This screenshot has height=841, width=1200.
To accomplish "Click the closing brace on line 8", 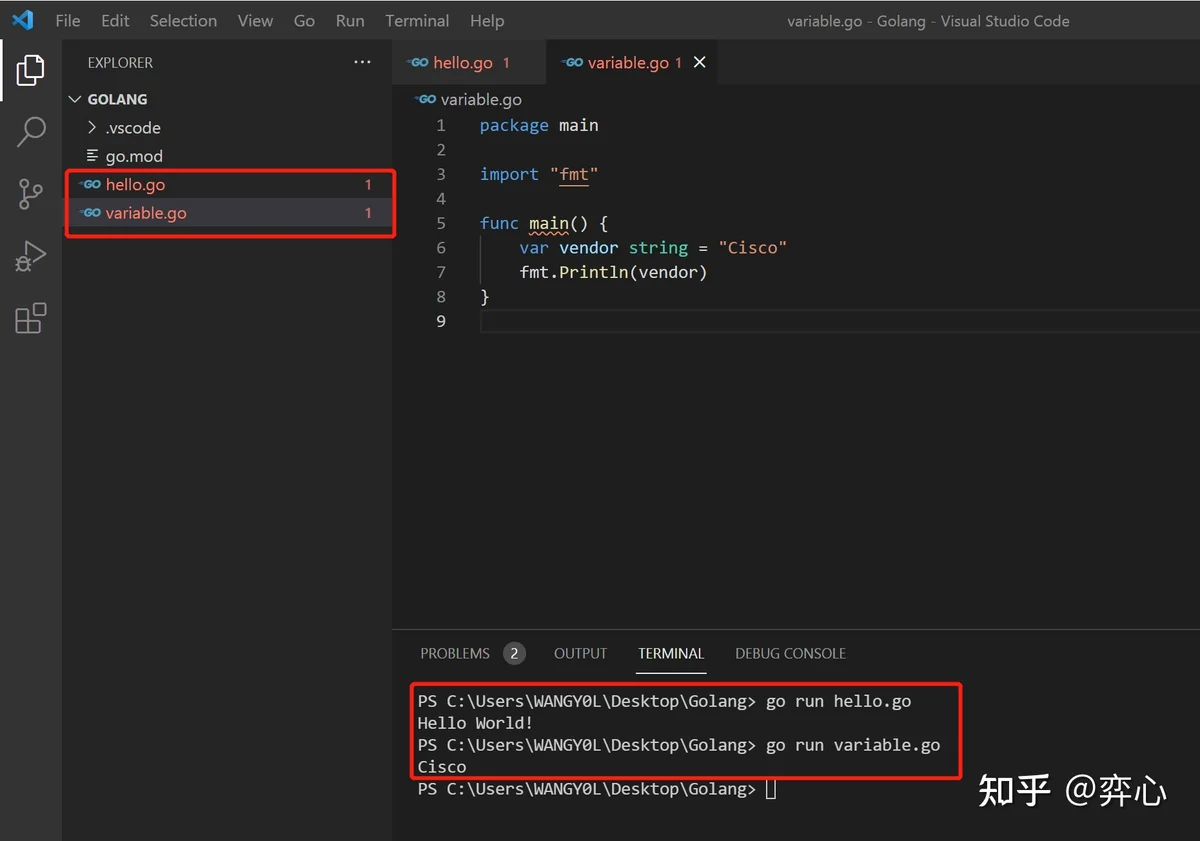I will coord(485,296).
